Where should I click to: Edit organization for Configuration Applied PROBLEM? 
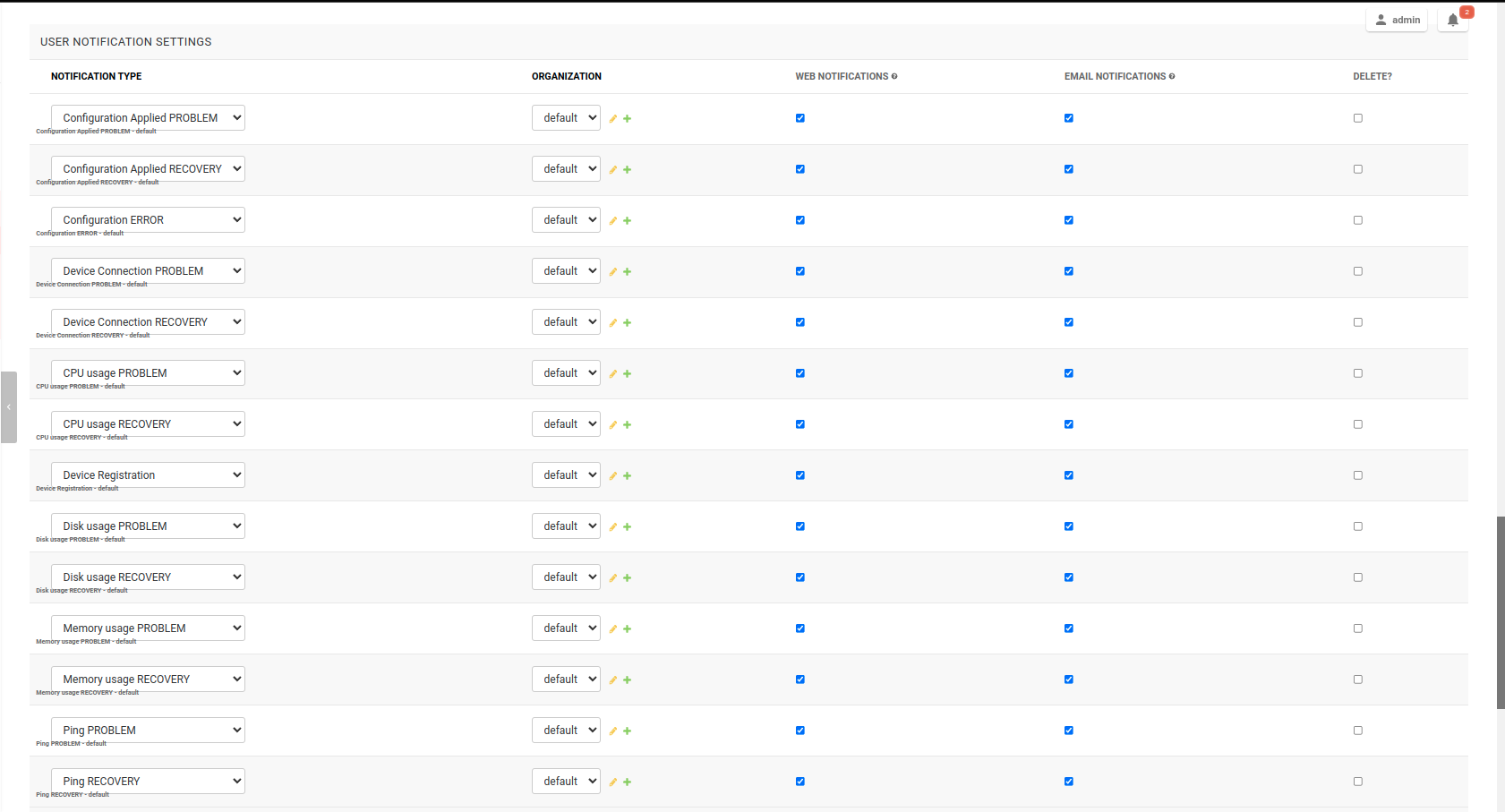612,117
